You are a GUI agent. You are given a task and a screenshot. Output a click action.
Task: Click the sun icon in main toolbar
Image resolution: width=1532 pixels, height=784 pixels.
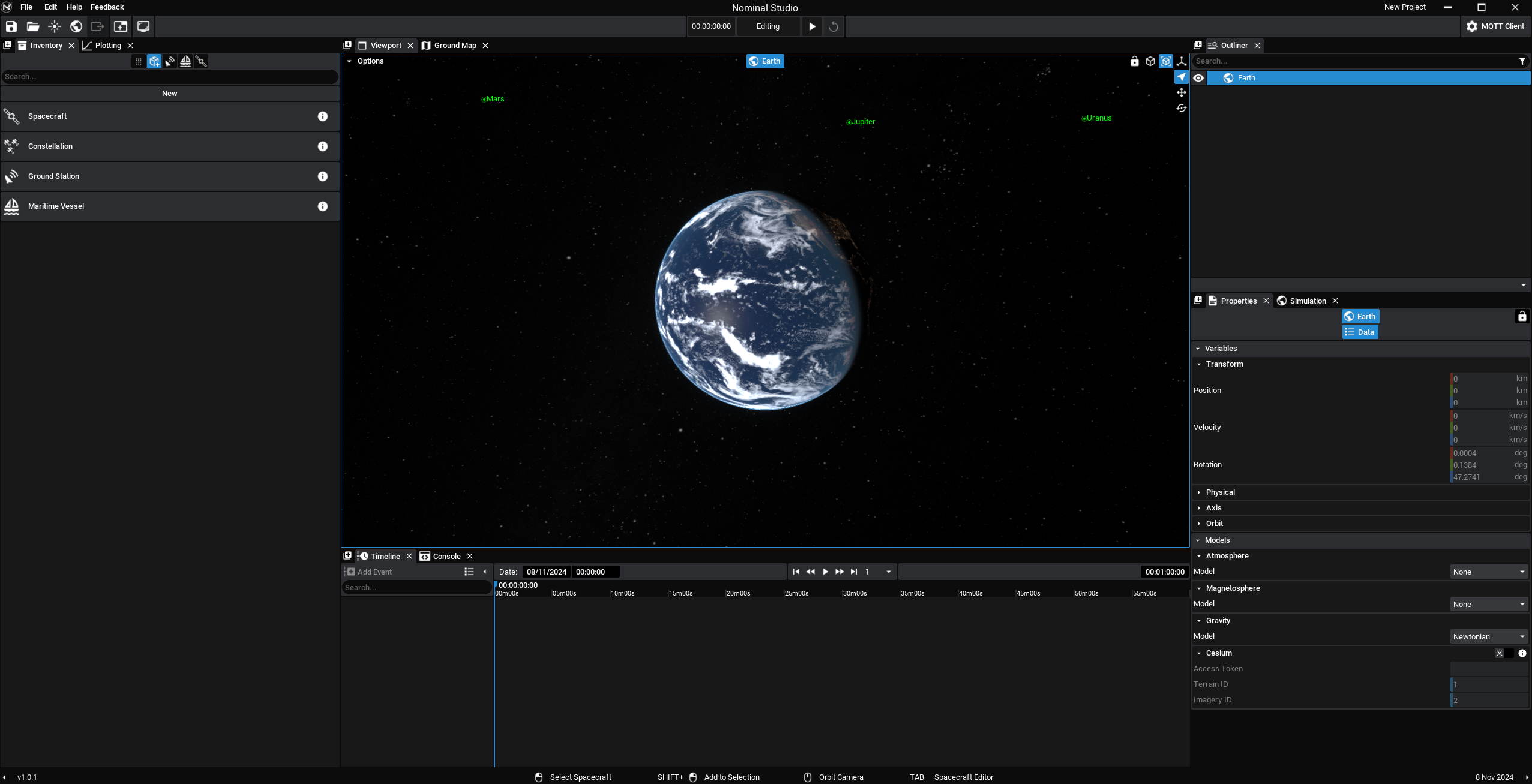coord(55,26)
